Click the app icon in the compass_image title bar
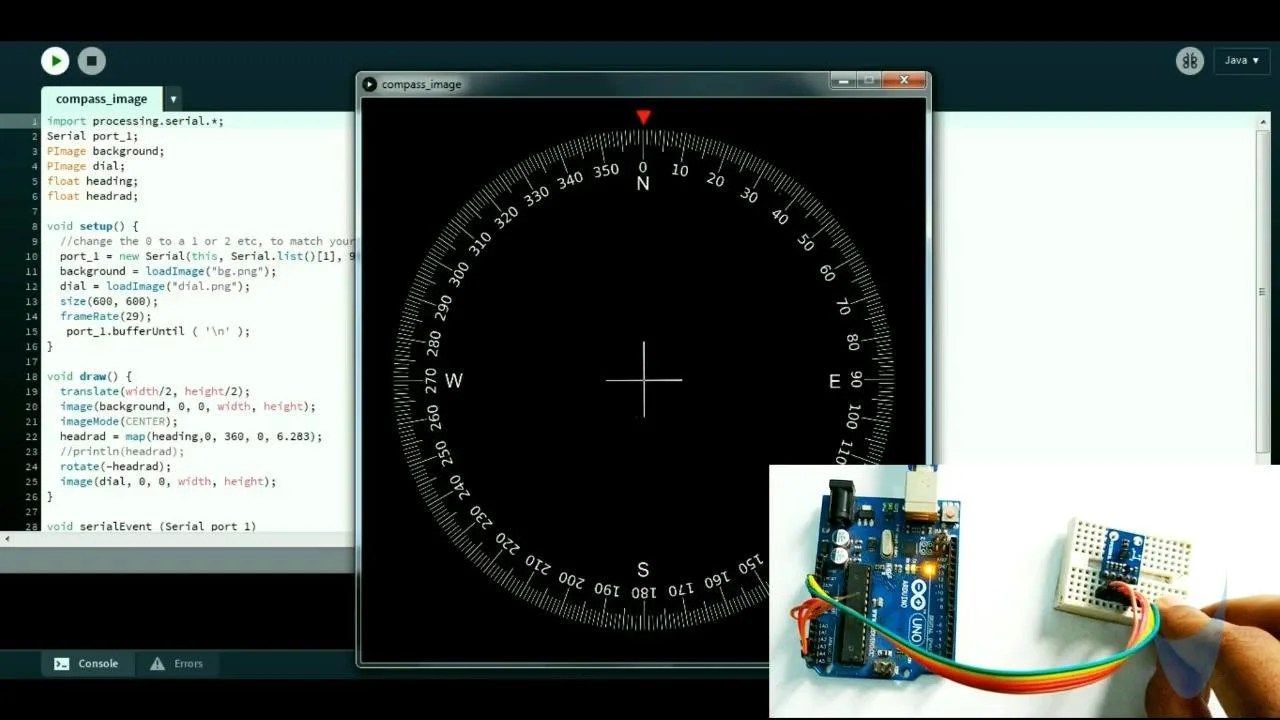The width and height of the screenshot is (1280, 720). [x=369, y=84]
